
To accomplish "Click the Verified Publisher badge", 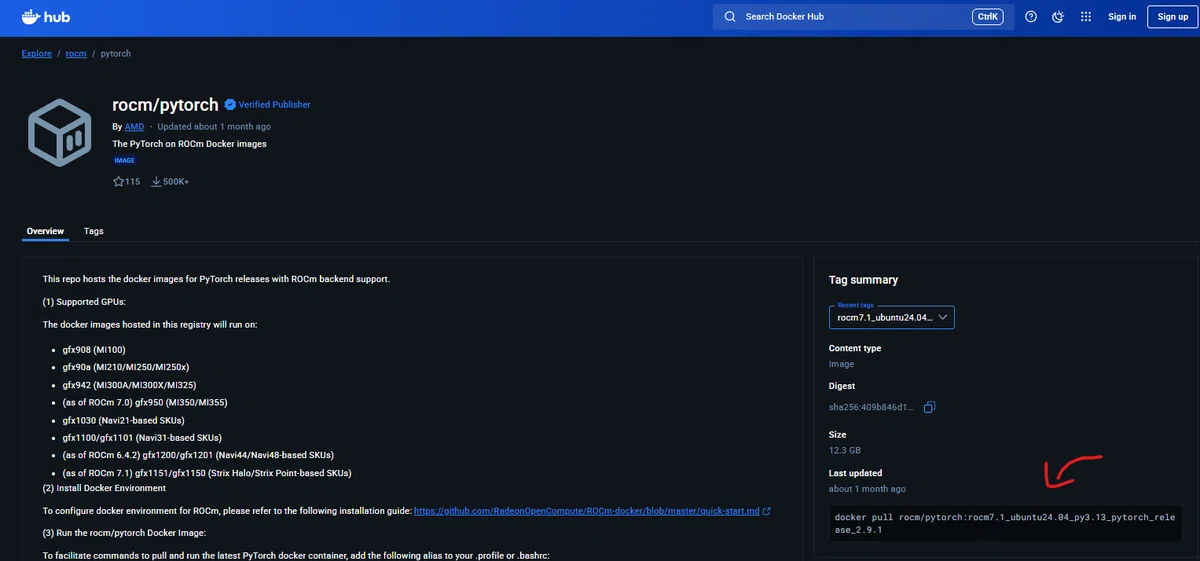I will point(267,104).
